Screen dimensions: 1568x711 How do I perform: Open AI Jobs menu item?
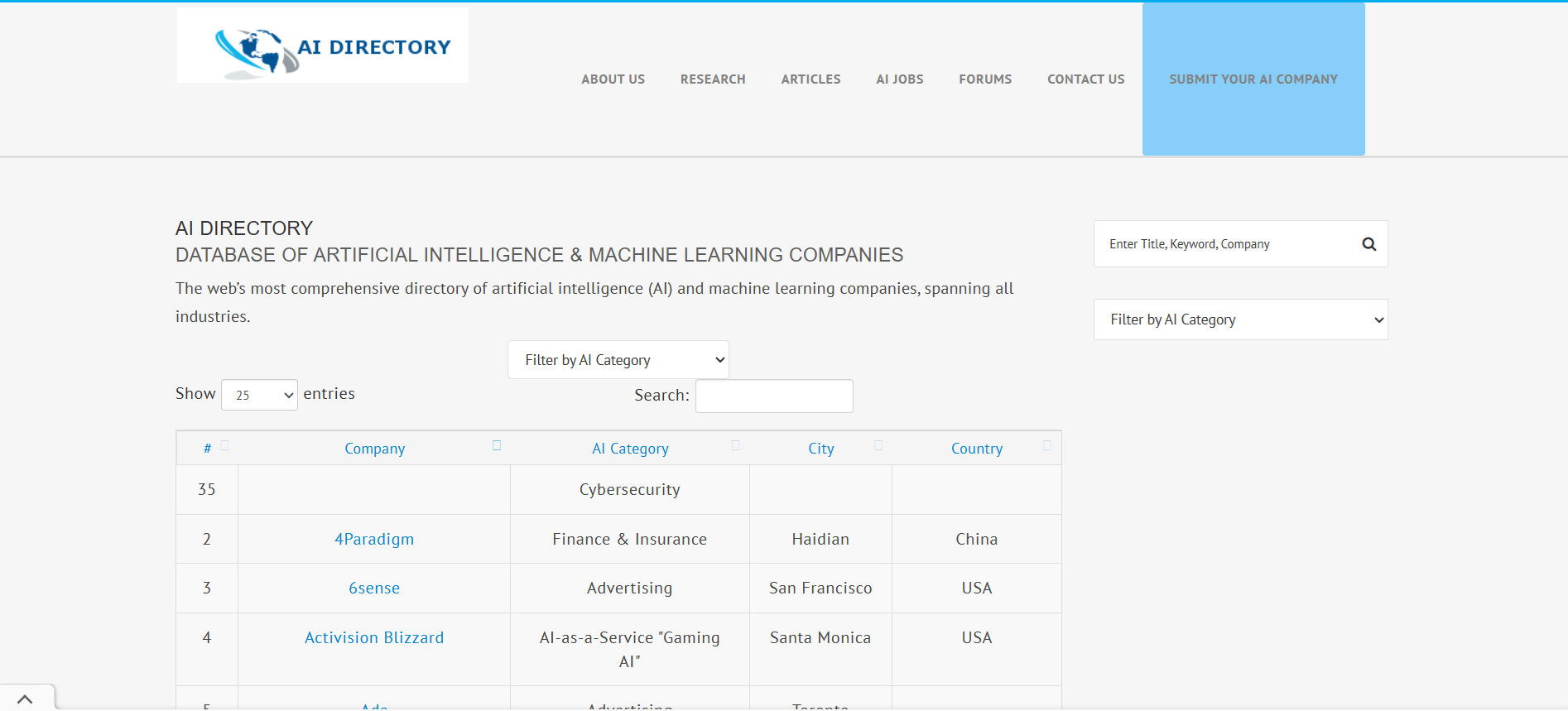point(900,79)
